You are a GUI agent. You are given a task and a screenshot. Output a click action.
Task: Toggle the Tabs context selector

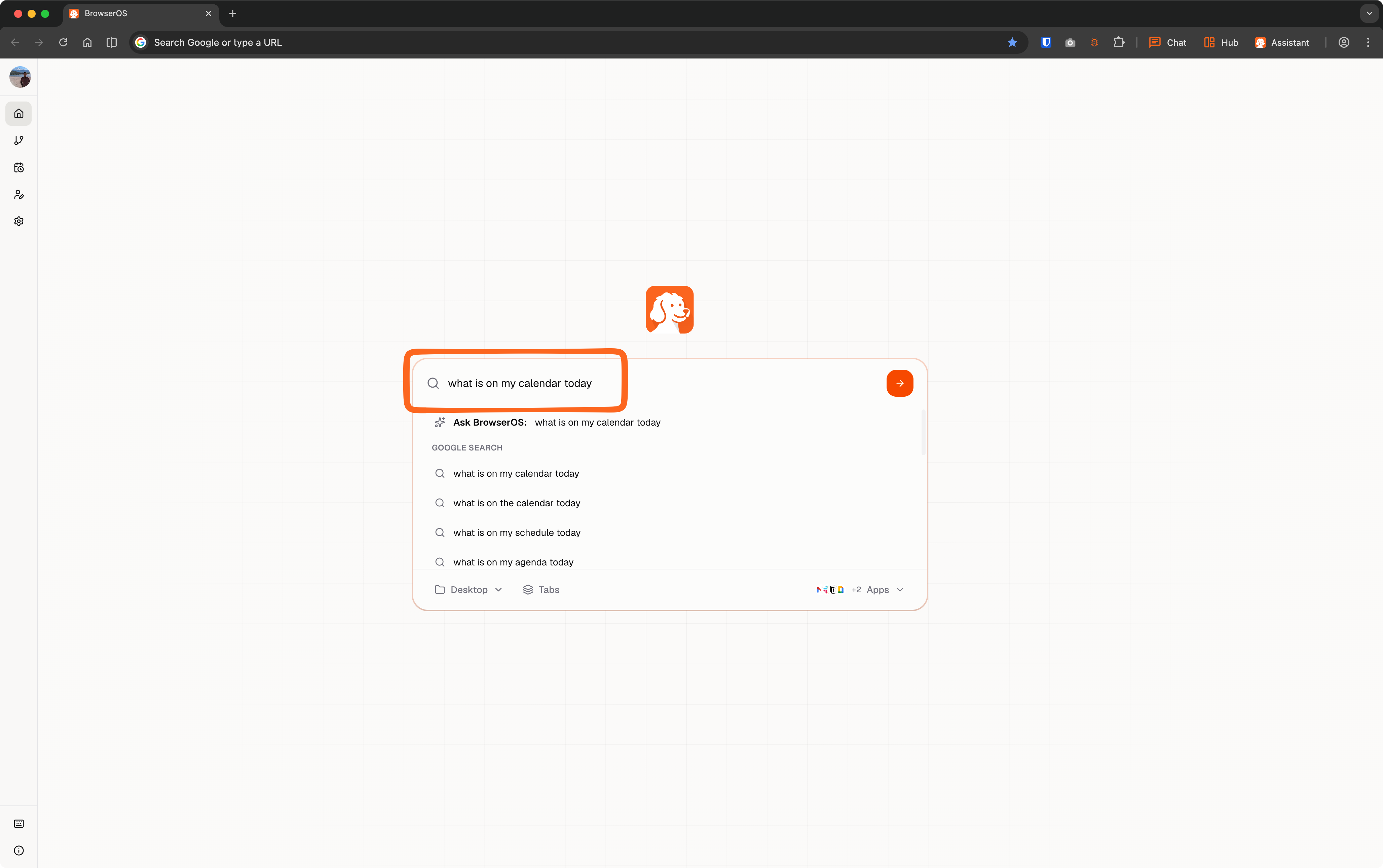[x=541, y=590]
